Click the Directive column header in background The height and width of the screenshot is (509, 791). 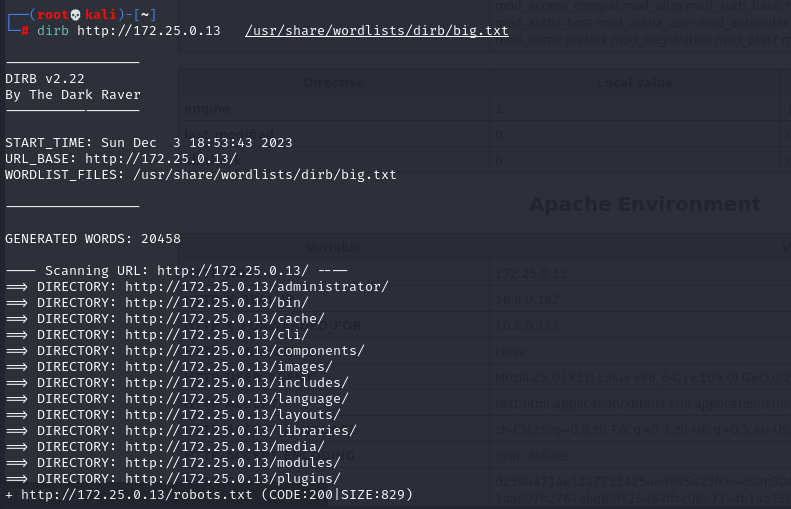334,82
